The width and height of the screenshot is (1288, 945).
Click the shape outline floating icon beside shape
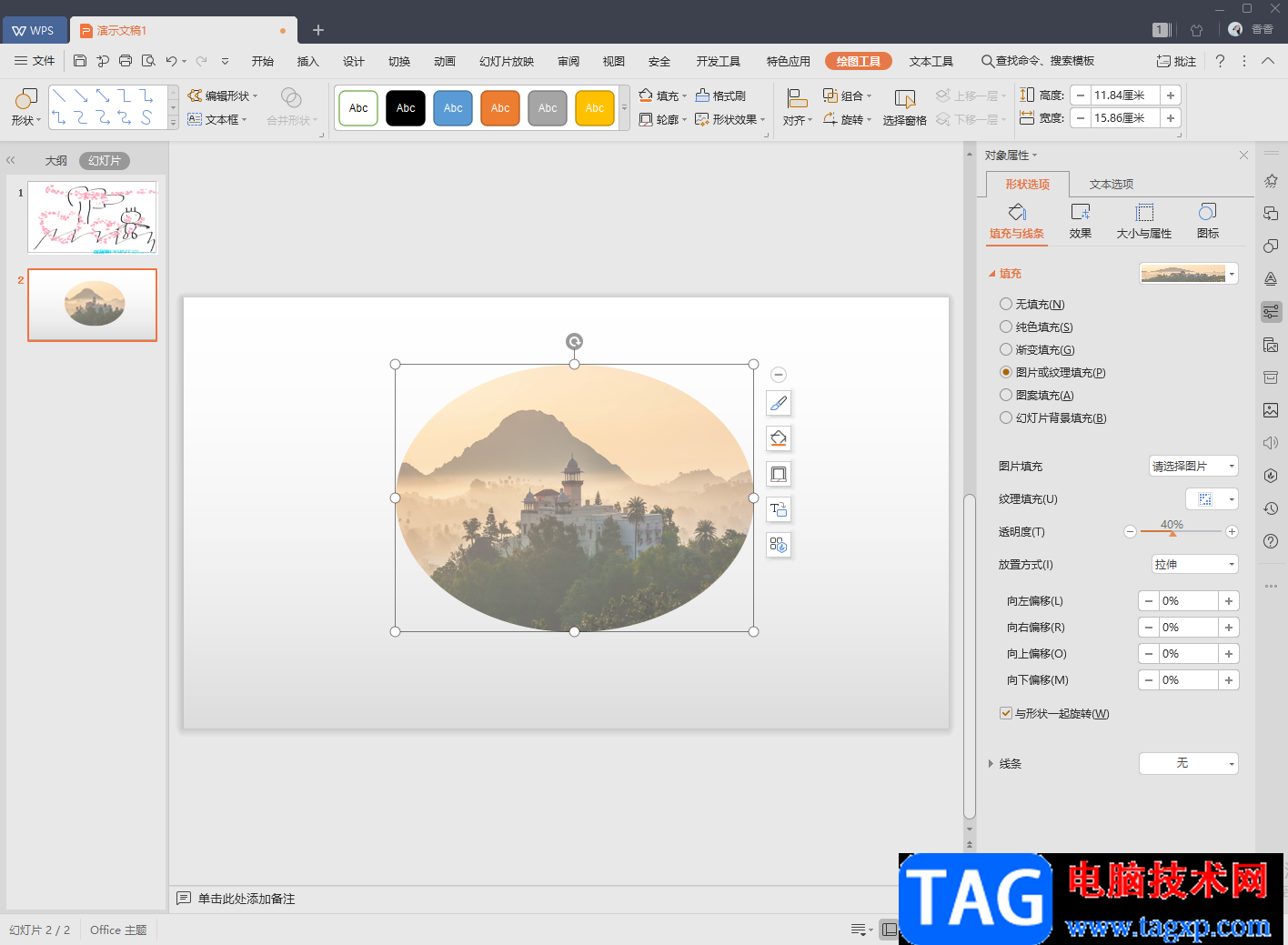click(x=779, y=474)
